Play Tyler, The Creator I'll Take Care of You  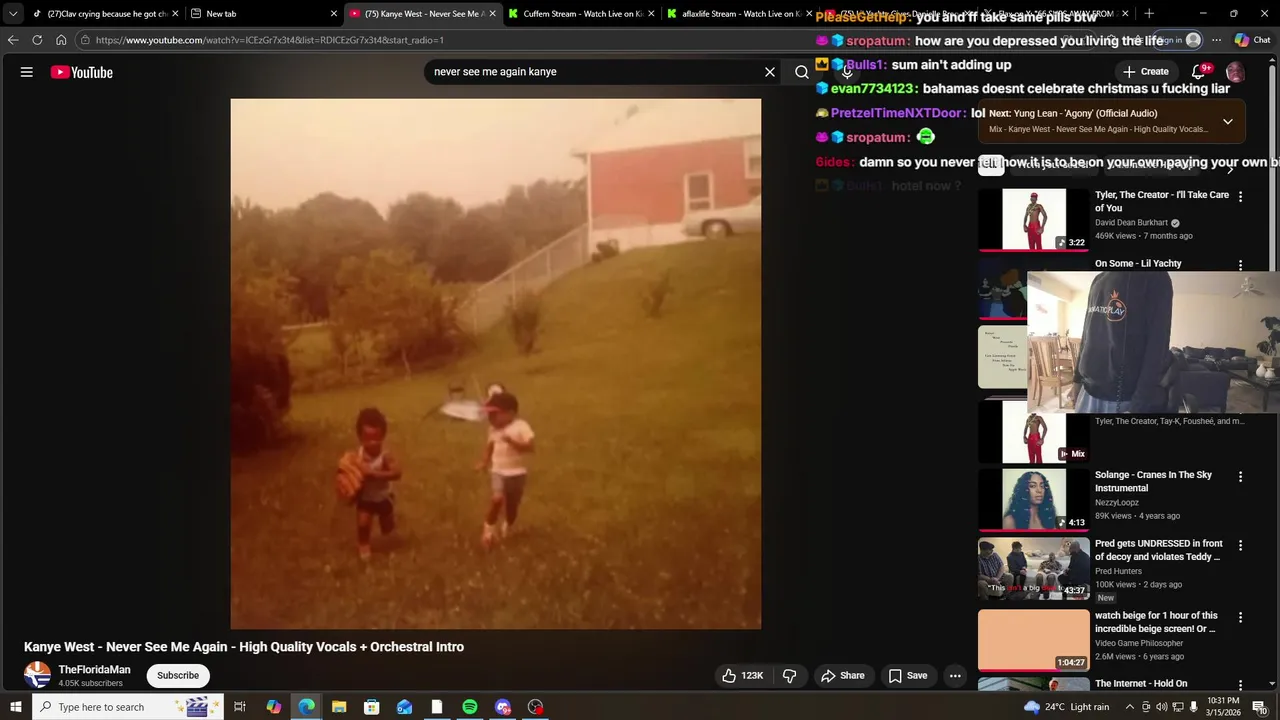[x=1162, y=201]
